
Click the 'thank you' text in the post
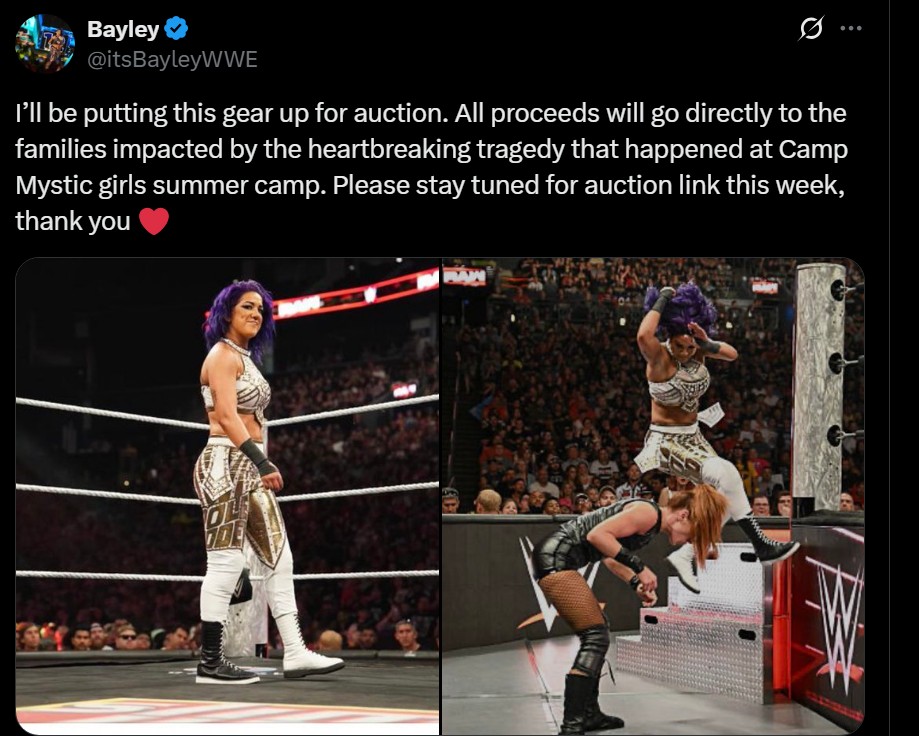(x=73, y=222)
